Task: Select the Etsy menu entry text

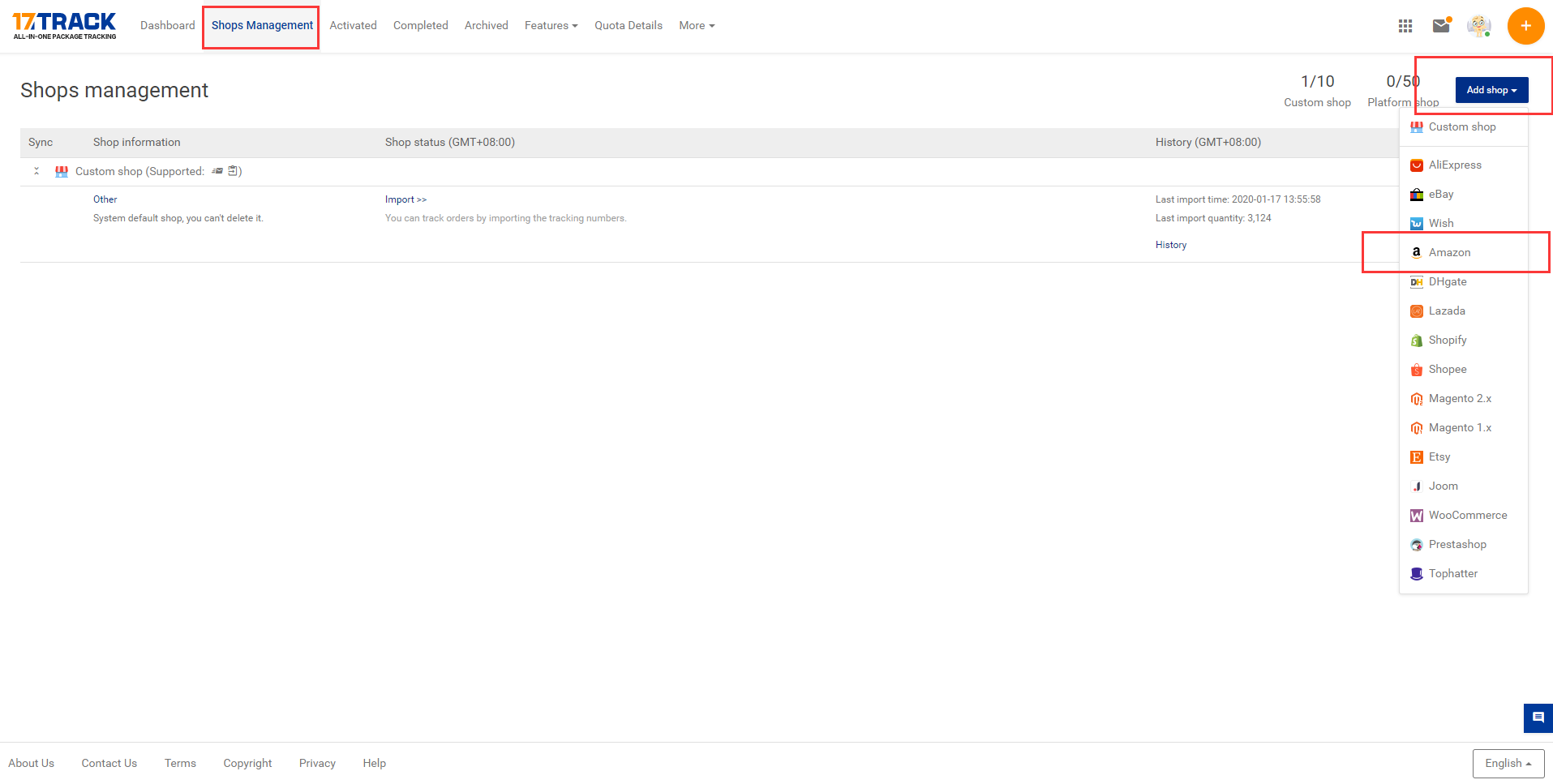Action: 1439,457
